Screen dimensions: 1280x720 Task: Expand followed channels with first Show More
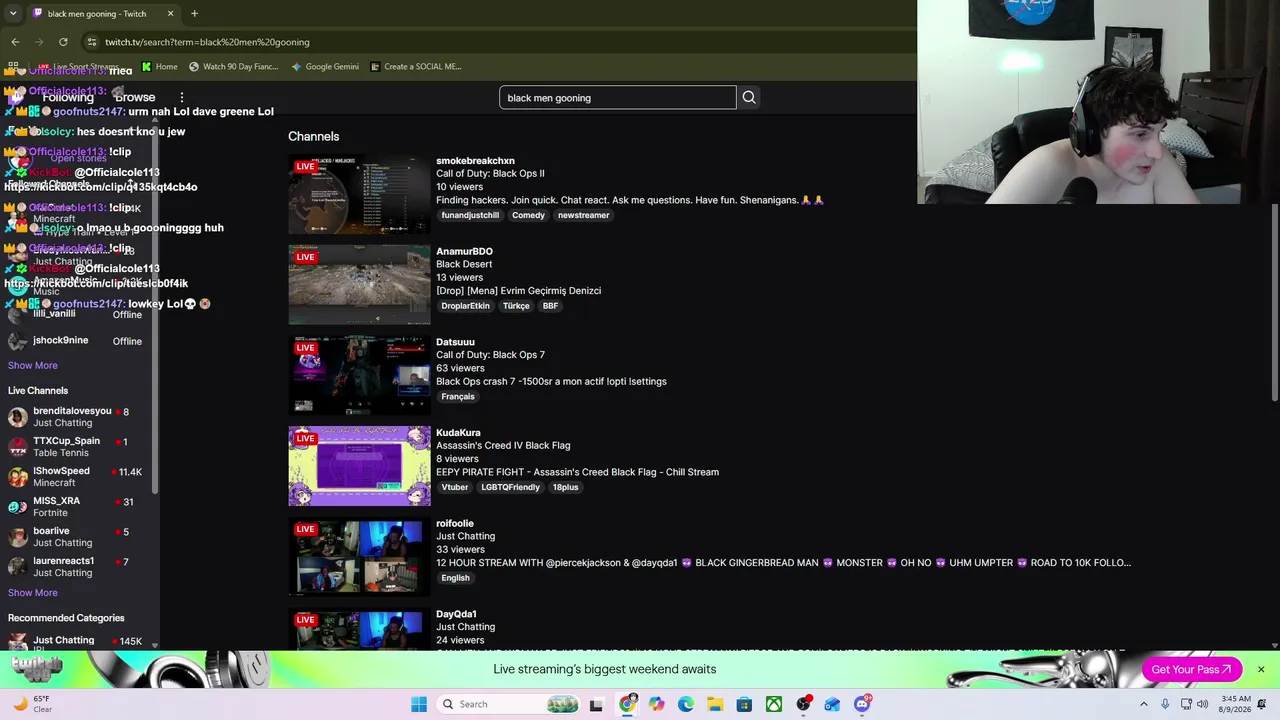[x=33, y=365]
